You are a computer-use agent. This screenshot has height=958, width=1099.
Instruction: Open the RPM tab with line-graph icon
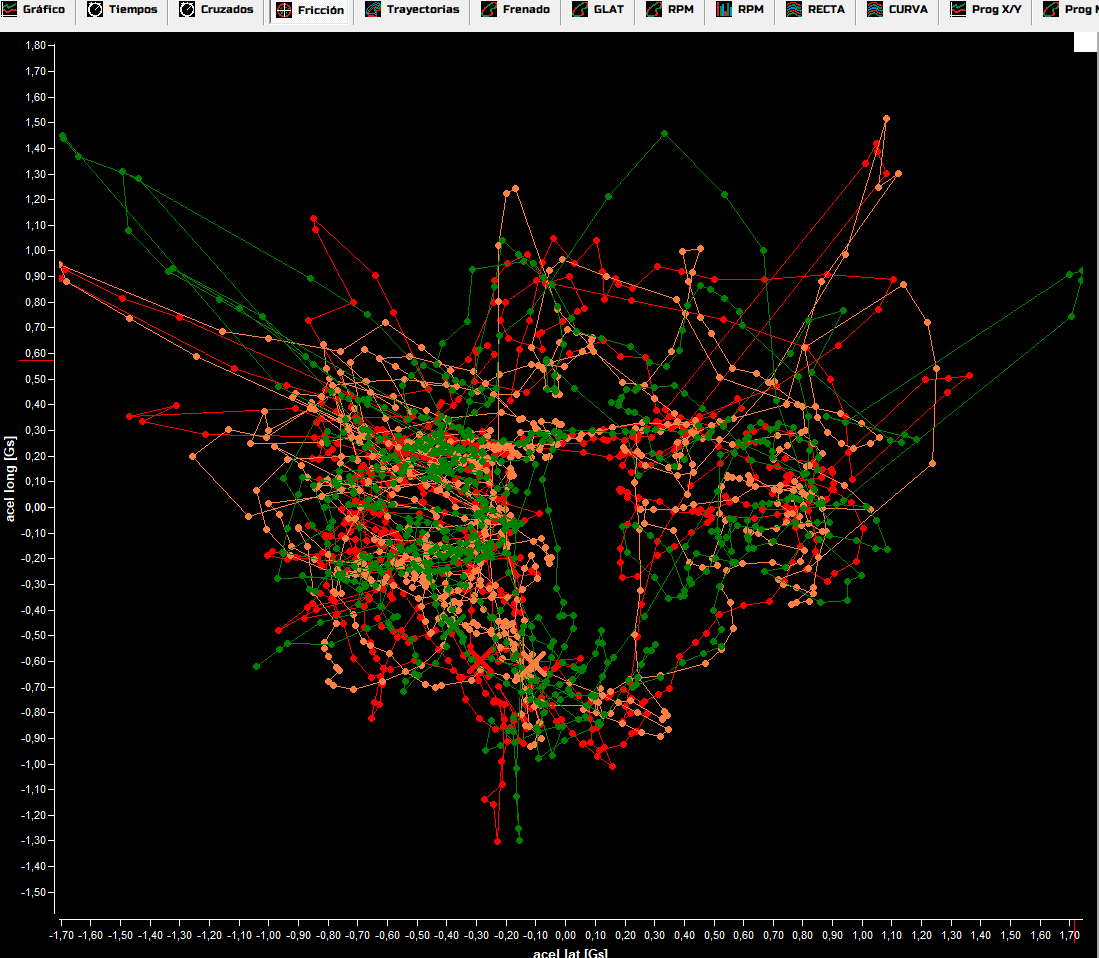(x=671, y=10)
